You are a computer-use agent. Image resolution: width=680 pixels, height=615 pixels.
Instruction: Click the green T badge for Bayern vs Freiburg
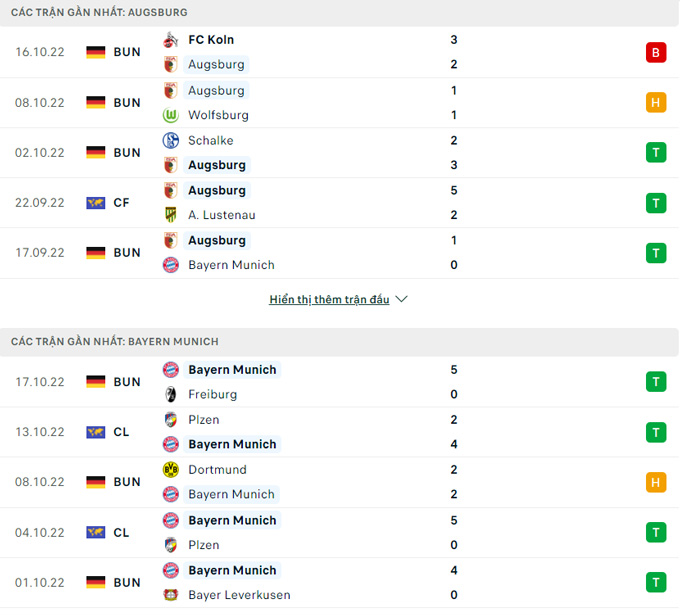click(x=656, y=382)
